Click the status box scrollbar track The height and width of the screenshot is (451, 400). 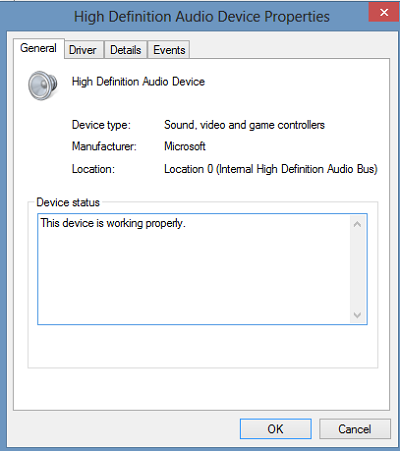357,270
